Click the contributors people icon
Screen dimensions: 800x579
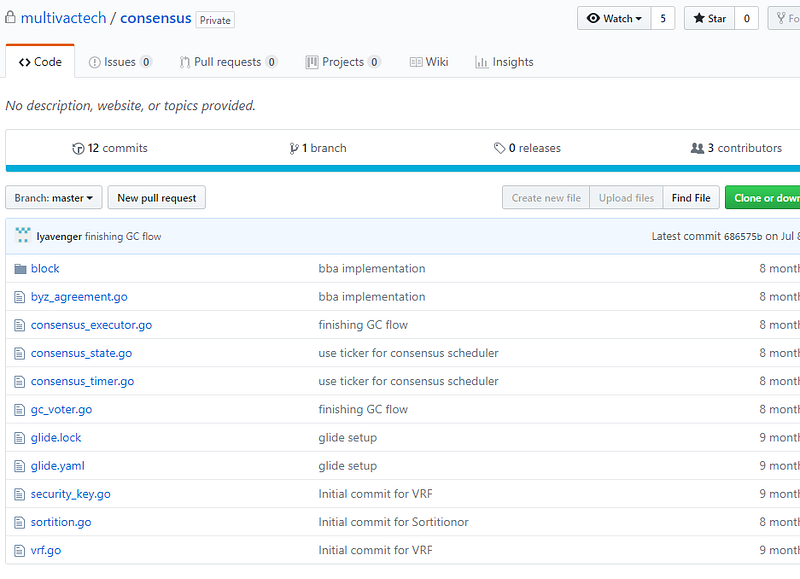pos(697,148)
